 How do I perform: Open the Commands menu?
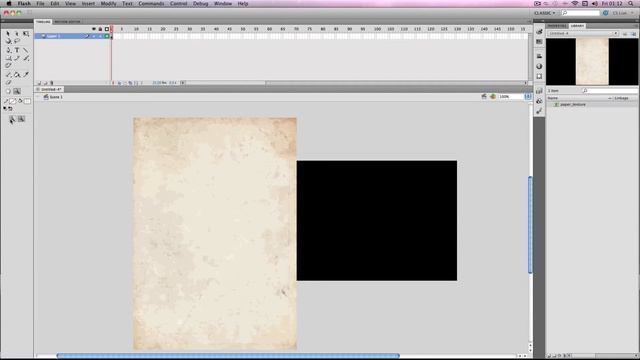coord(151,4)
